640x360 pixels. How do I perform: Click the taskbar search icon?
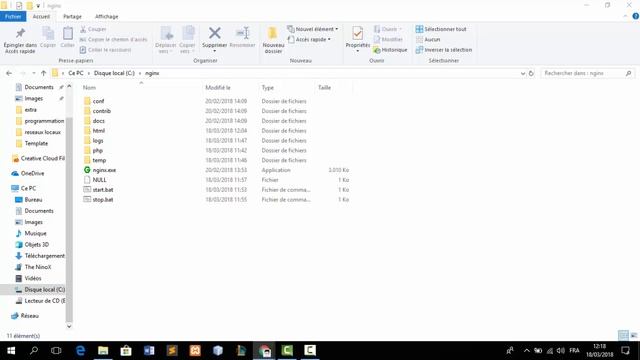[x=34, y=350]
